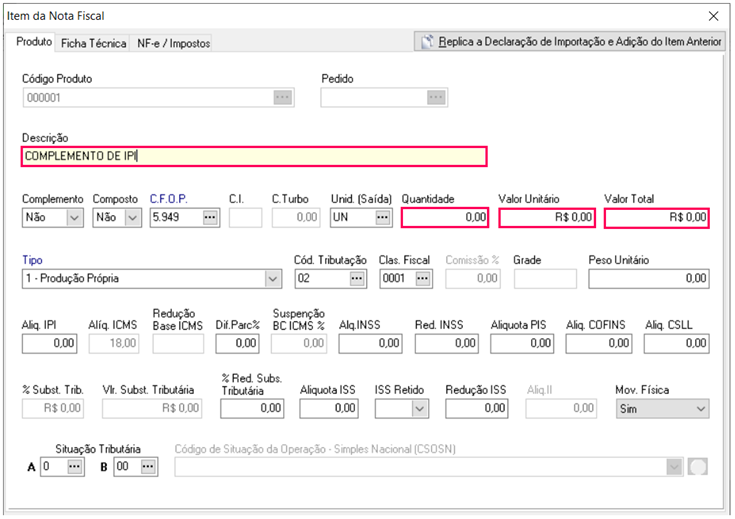The width and height of the screenshot is (735, 519).
Task: Click the Descrição text field
Action: coord(253,156)
